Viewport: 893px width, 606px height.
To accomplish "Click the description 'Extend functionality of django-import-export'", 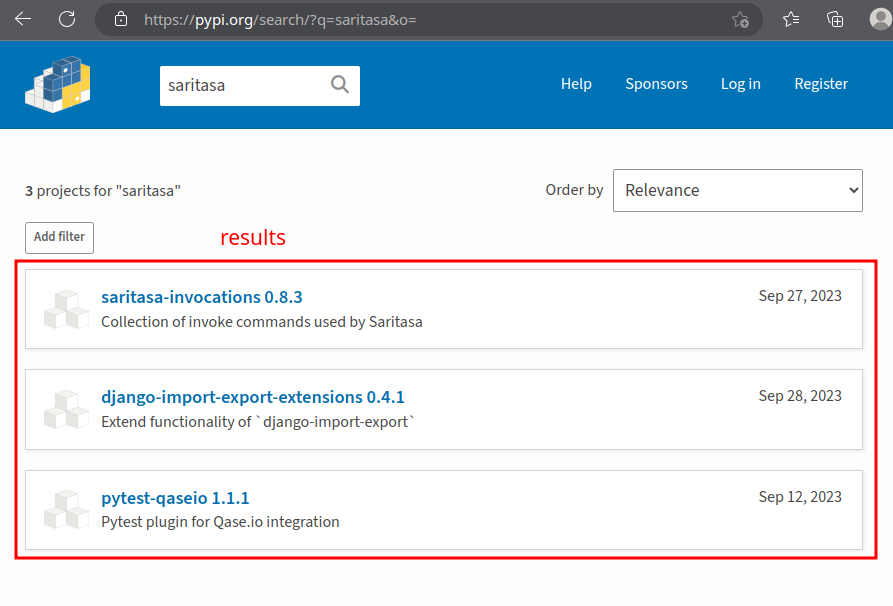I will coord(258,422).
